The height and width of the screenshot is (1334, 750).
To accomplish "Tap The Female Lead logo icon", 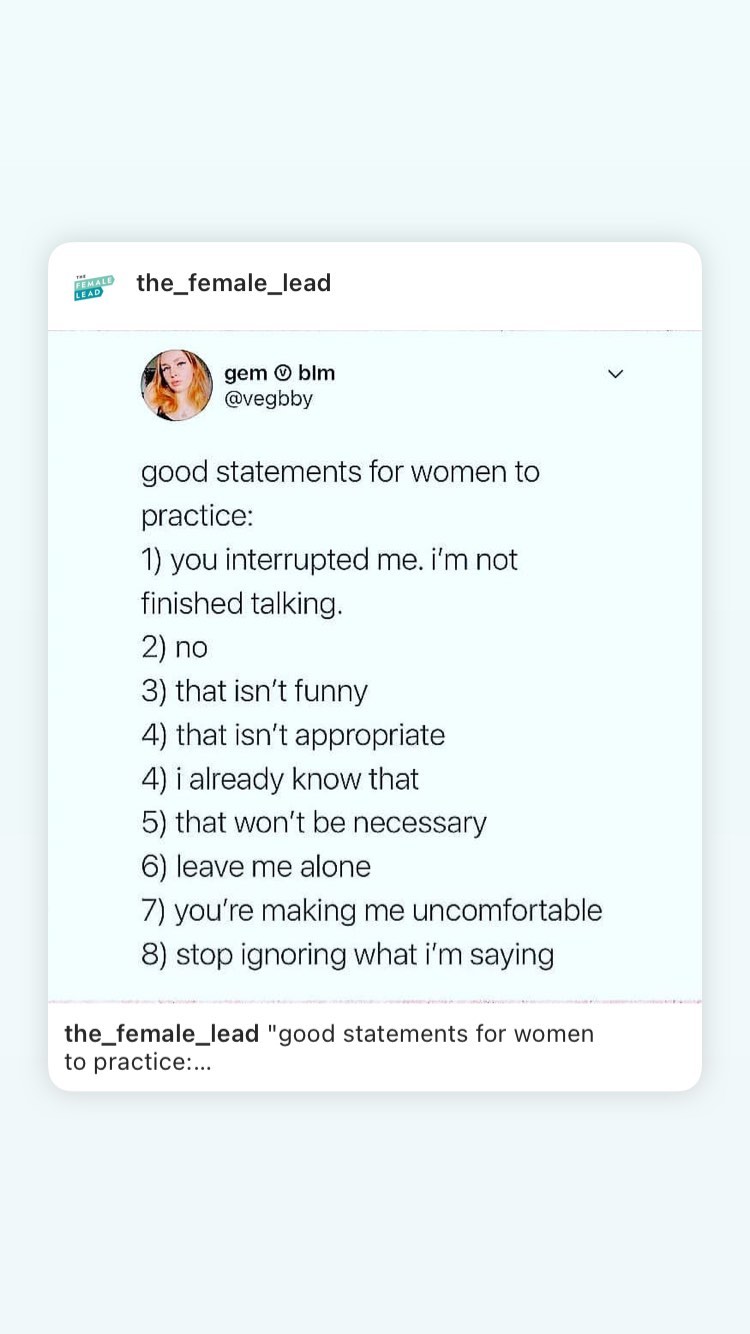I will pos(94,286).
